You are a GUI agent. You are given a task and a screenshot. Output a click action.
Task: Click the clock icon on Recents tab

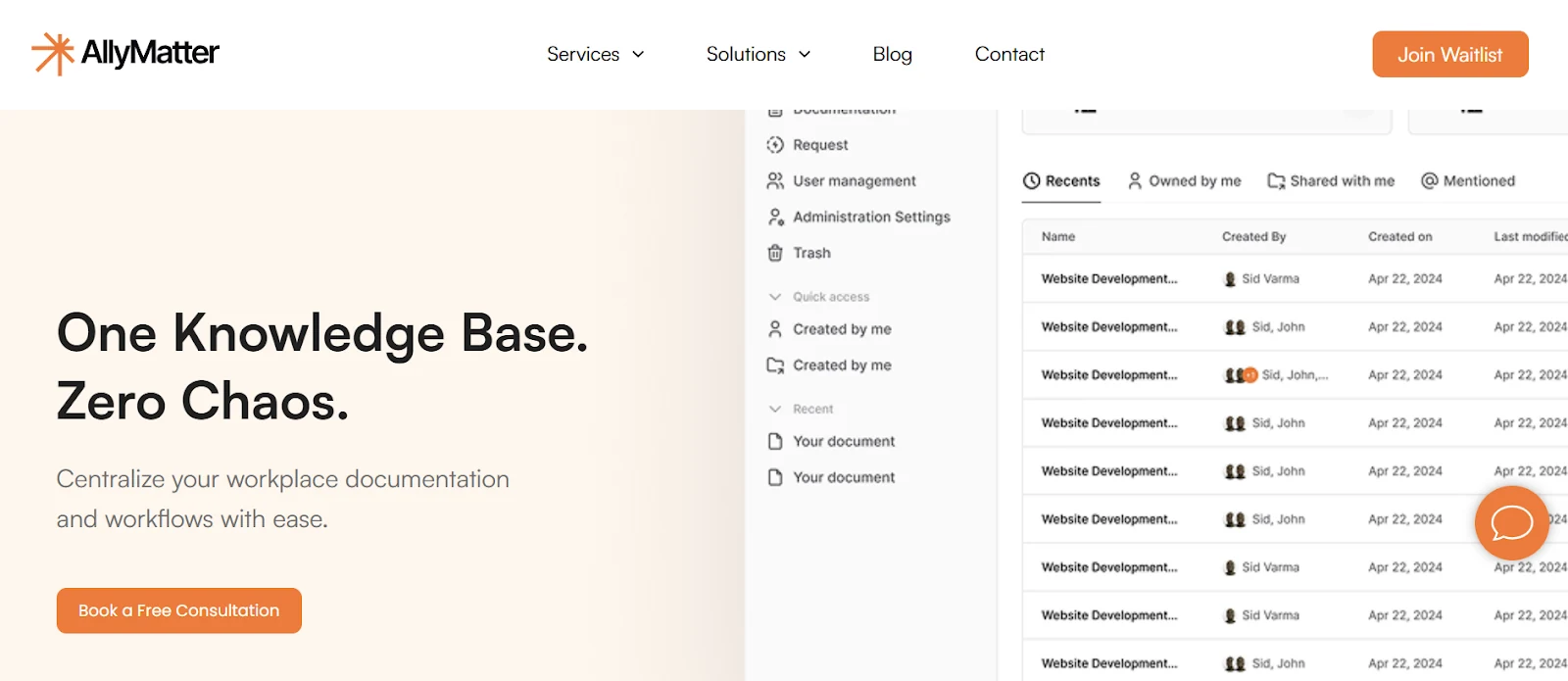point(1031,181)
